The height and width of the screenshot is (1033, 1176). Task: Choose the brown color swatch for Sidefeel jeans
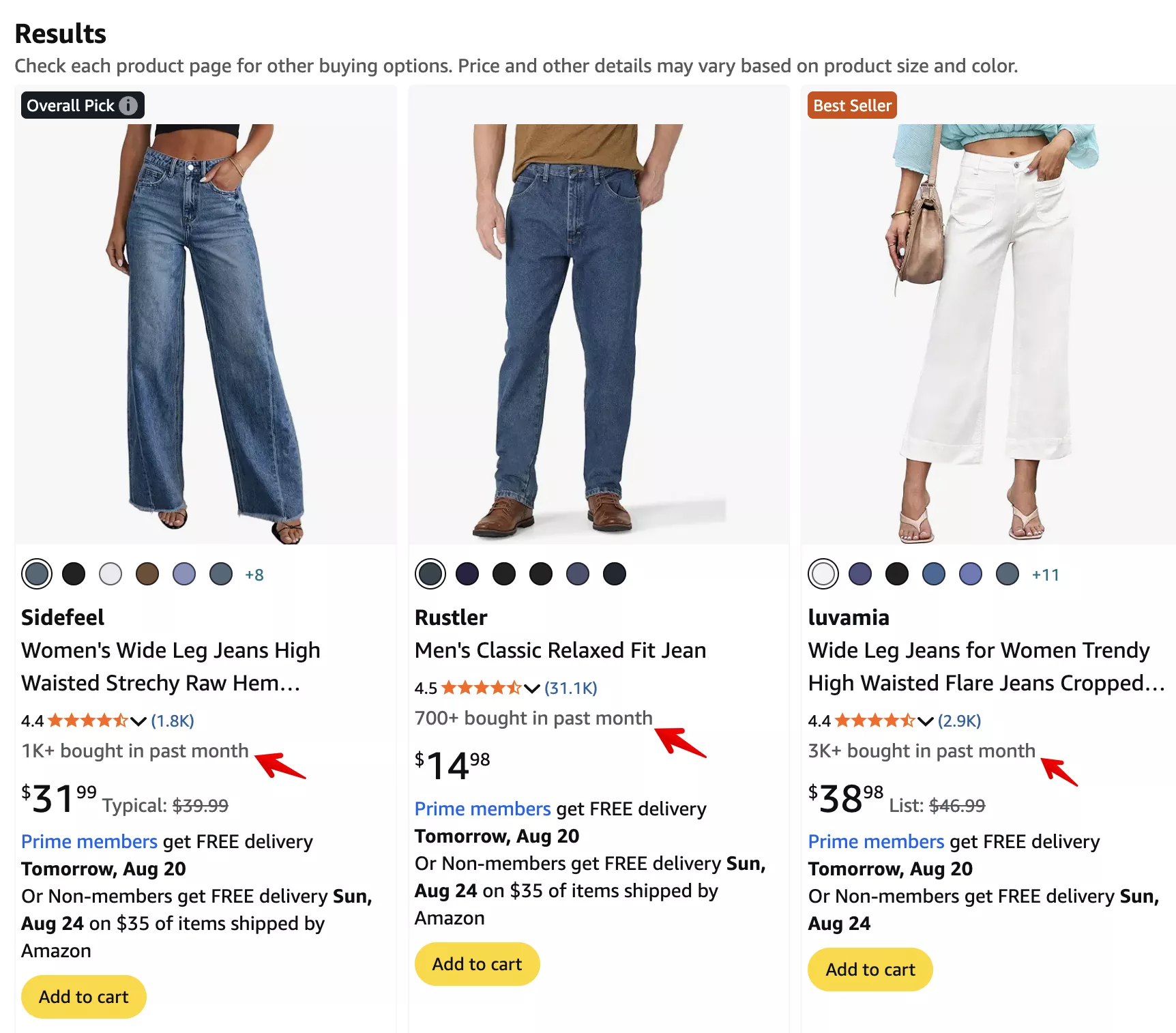147,574
